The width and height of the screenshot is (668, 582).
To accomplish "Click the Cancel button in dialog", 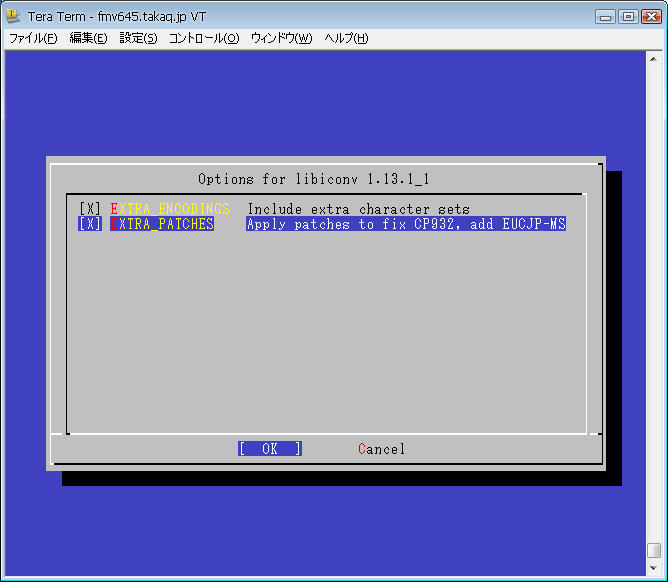I will point(381,449).
